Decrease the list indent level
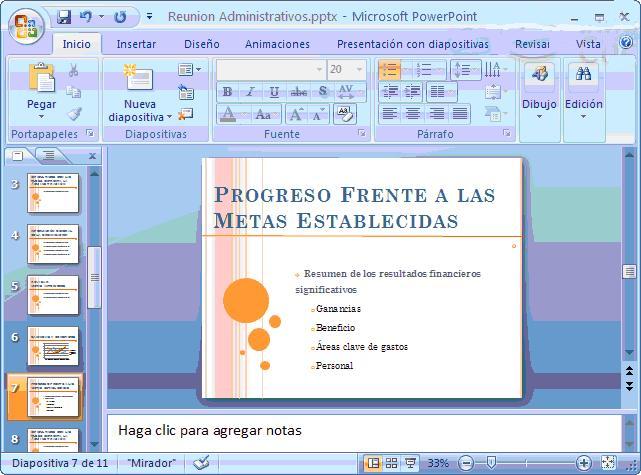This screenshot has height=475, width=641. 390,92
